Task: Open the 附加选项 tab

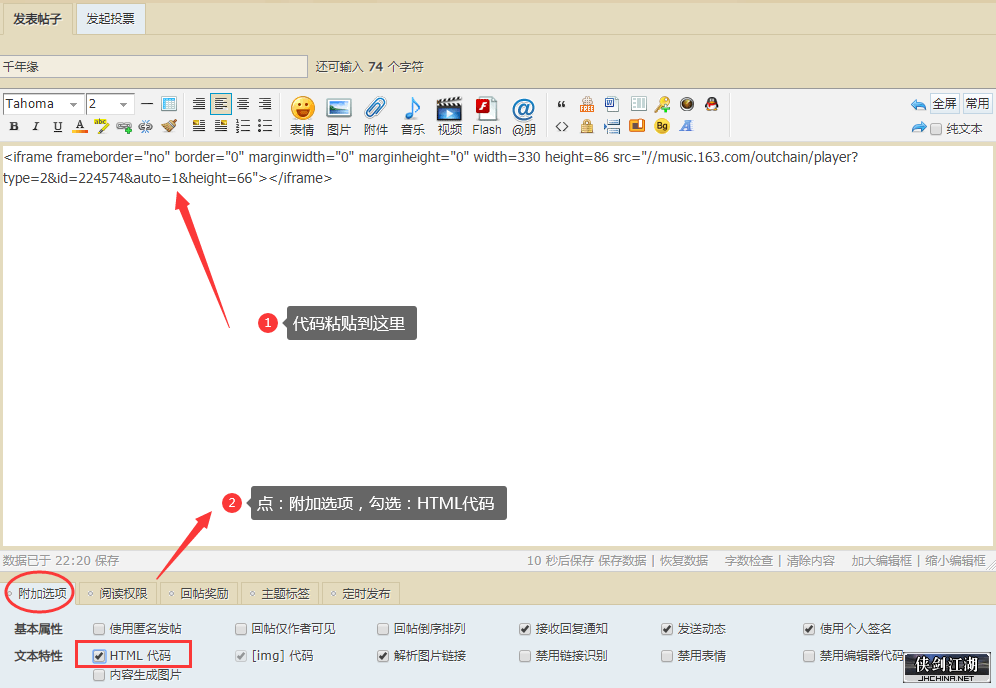Action: pyautogui.click(x=41, y=593)
